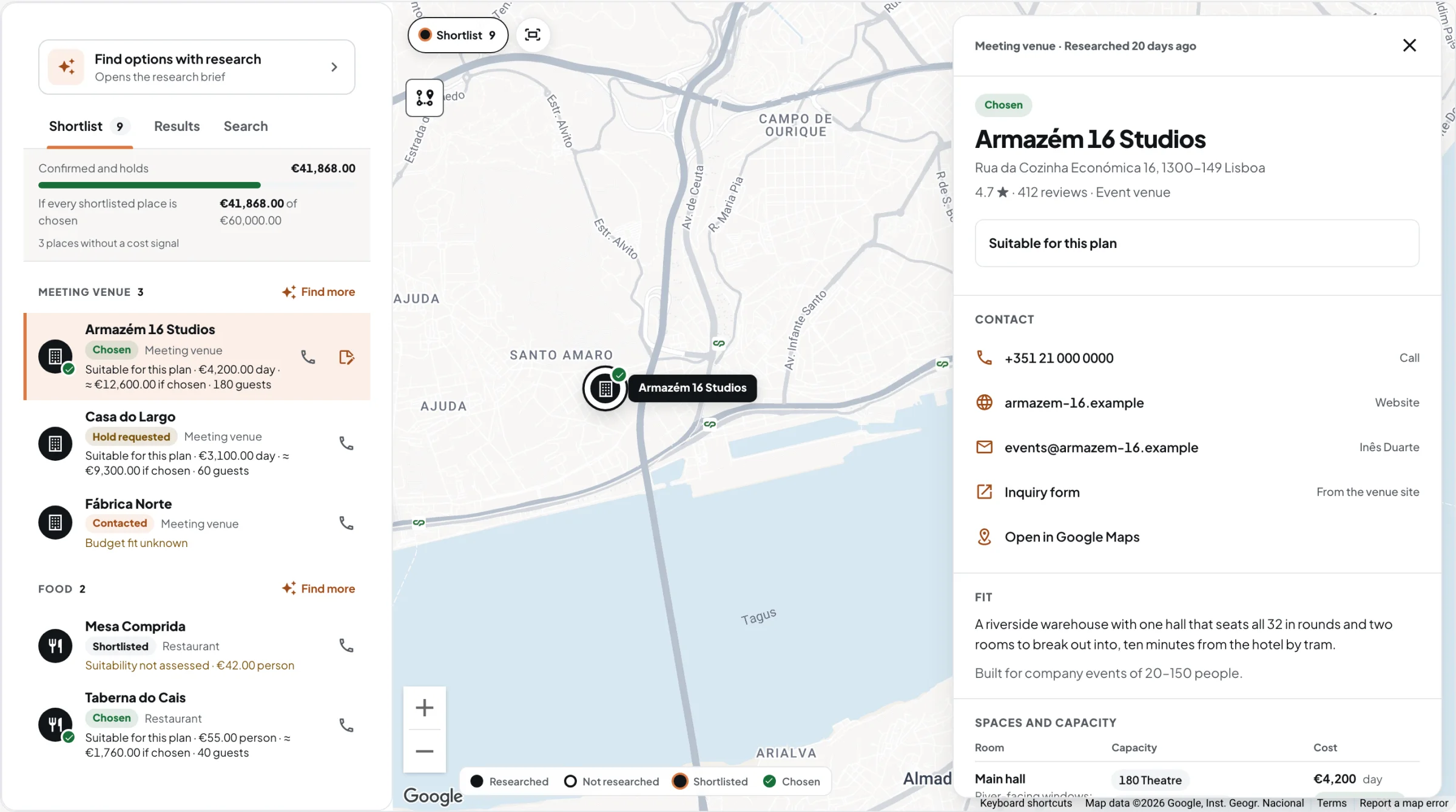This screenshot has height=812, width=1456.
Task: Switch to Results tab
Action: click(177, 126)
